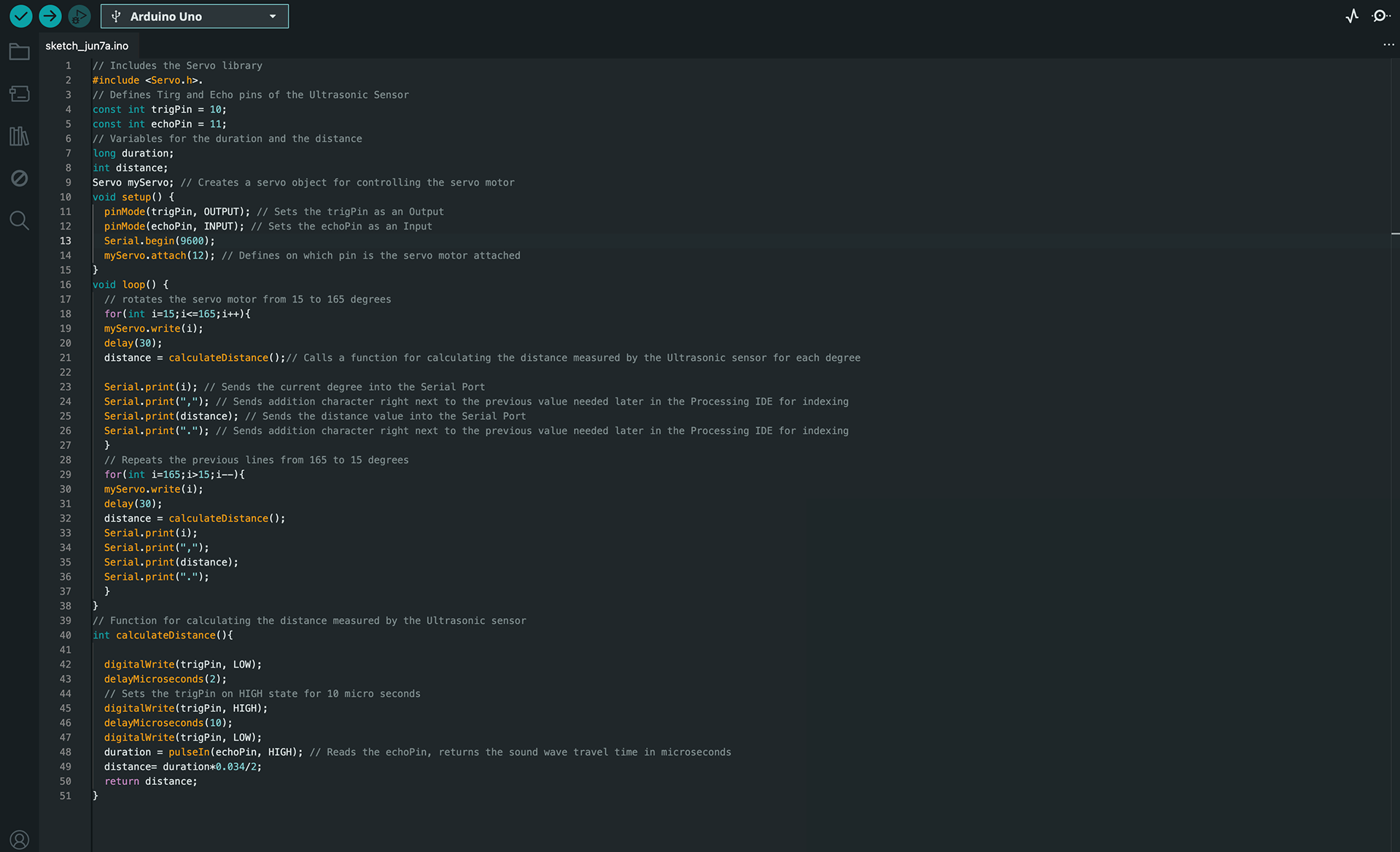Open the Debug panel sidebar icon
Image resolution: width=1400 pixels, height=852 pixels.
pos(20,178)
